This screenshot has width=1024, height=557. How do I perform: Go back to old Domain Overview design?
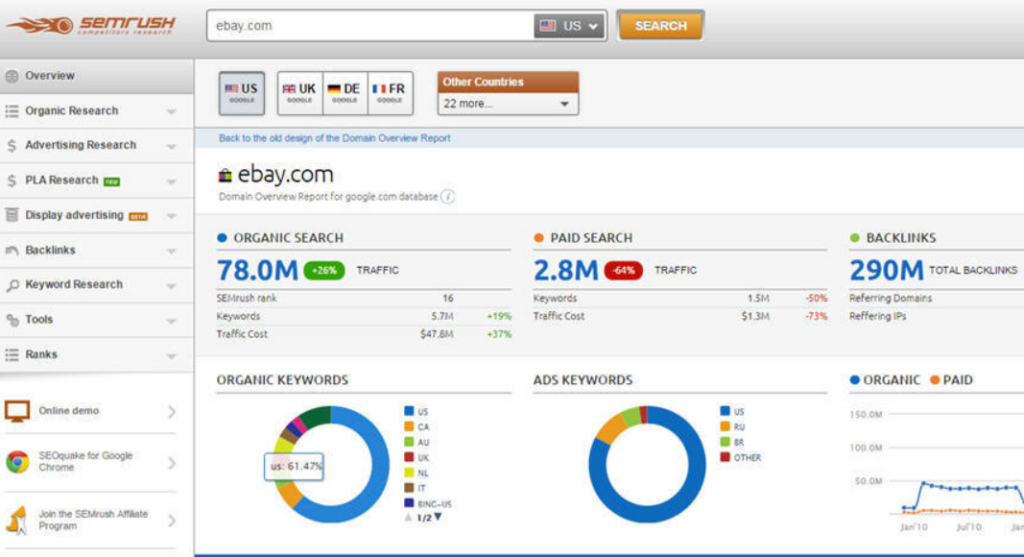tap(334, 138)
